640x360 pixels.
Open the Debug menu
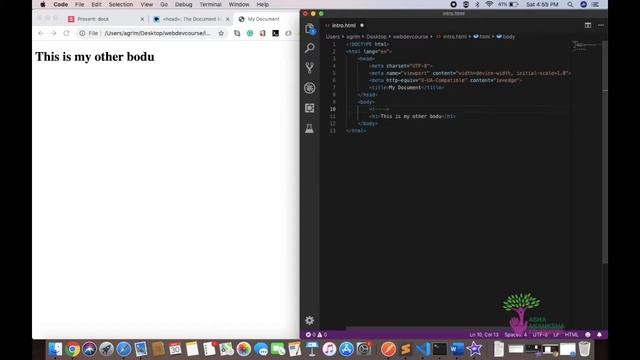(184, 4)
